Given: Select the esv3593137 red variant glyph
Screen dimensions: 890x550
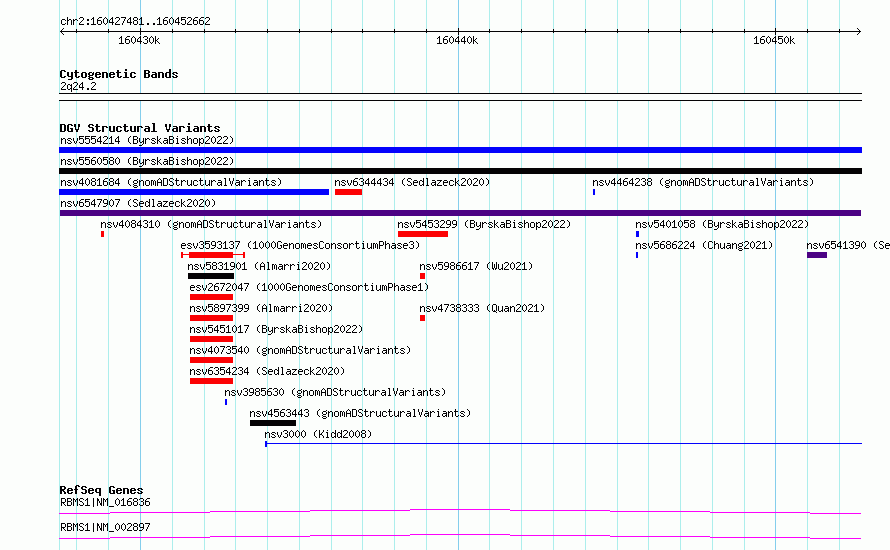Looking at the screenshot, I should pyautogui.click(x=213, y=255).
